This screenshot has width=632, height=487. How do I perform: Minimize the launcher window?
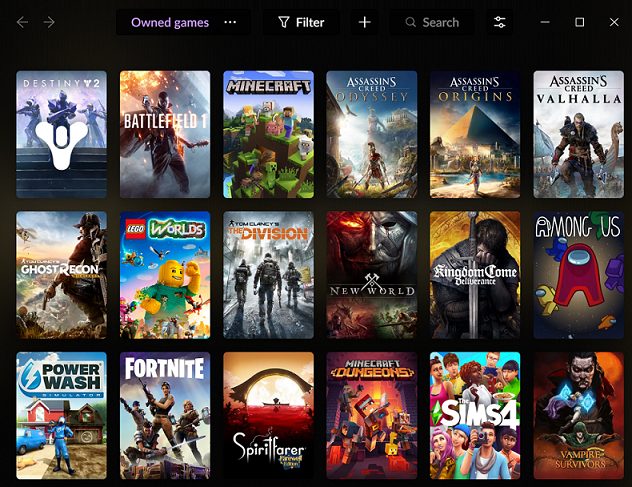(x=545, y=22)
